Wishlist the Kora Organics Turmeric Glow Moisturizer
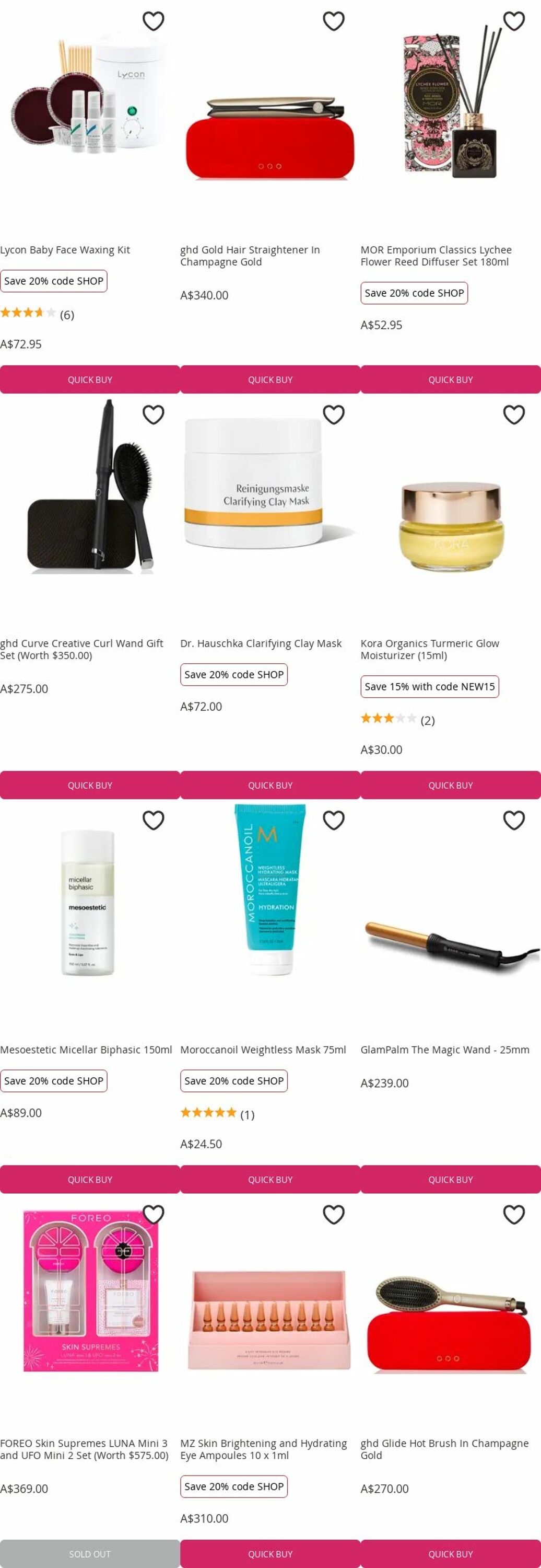The width and height of the screenshot is (541, 1568). click(514, 414)
